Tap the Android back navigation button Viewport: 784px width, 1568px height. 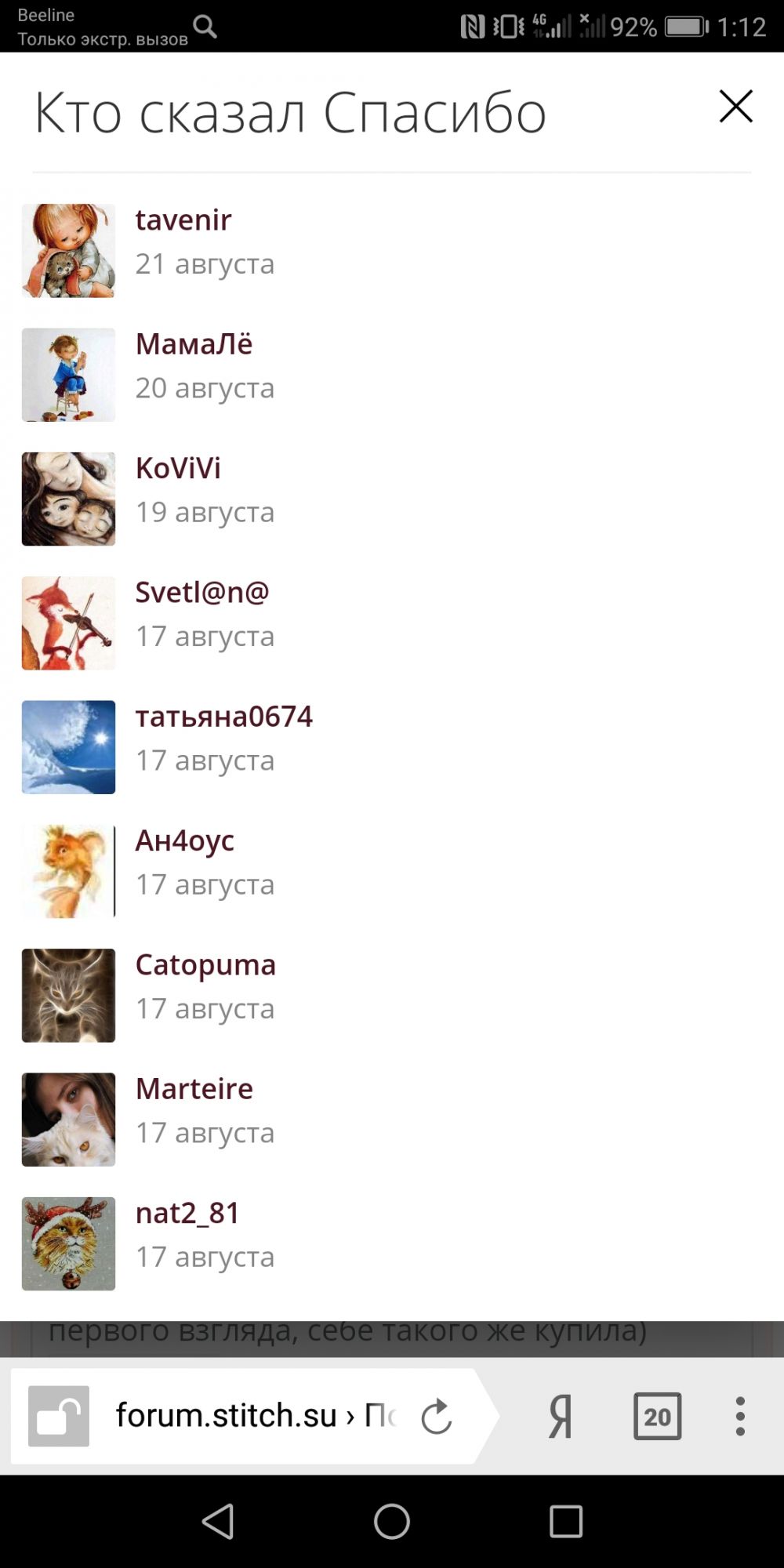[x=218, y=1522]
